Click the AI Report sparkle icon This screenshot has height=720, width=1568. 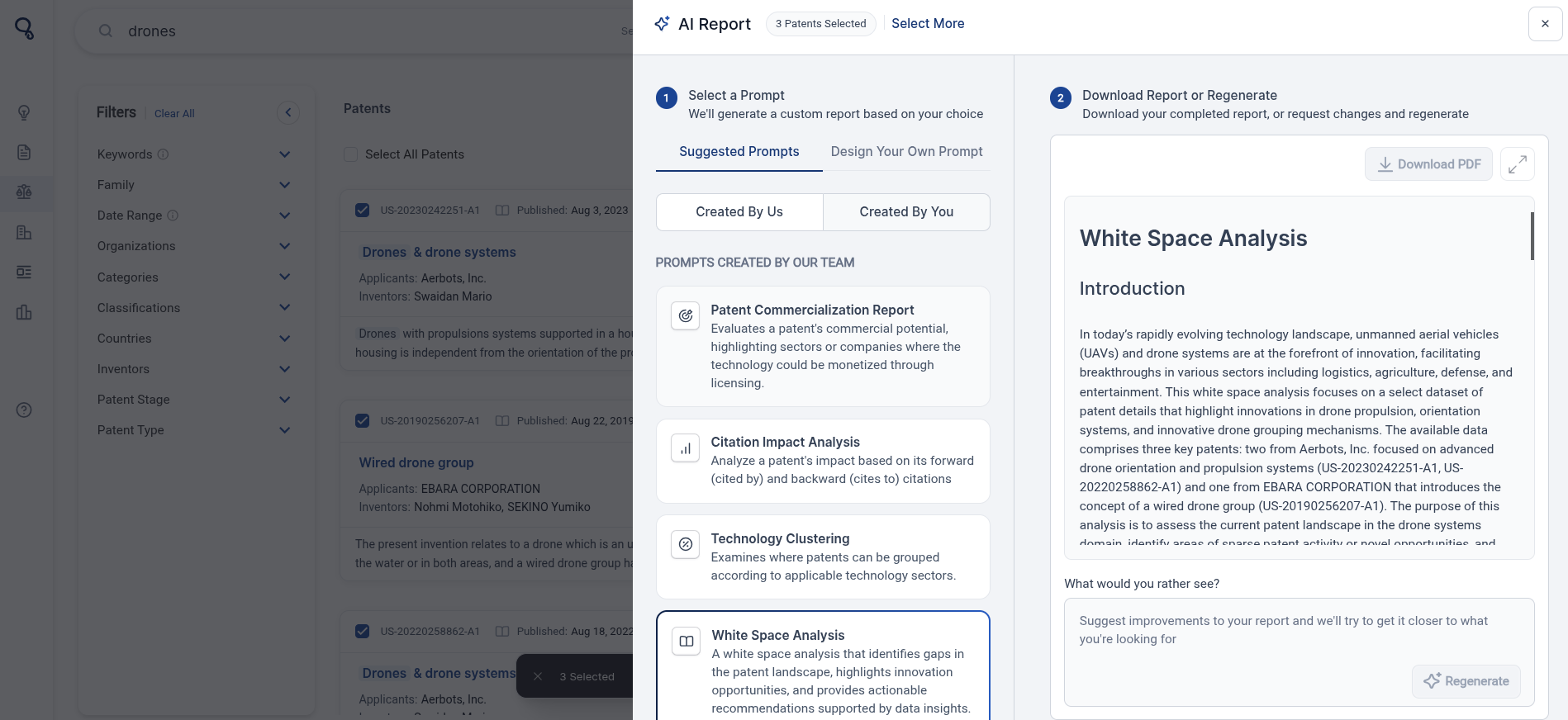point(662,24)
